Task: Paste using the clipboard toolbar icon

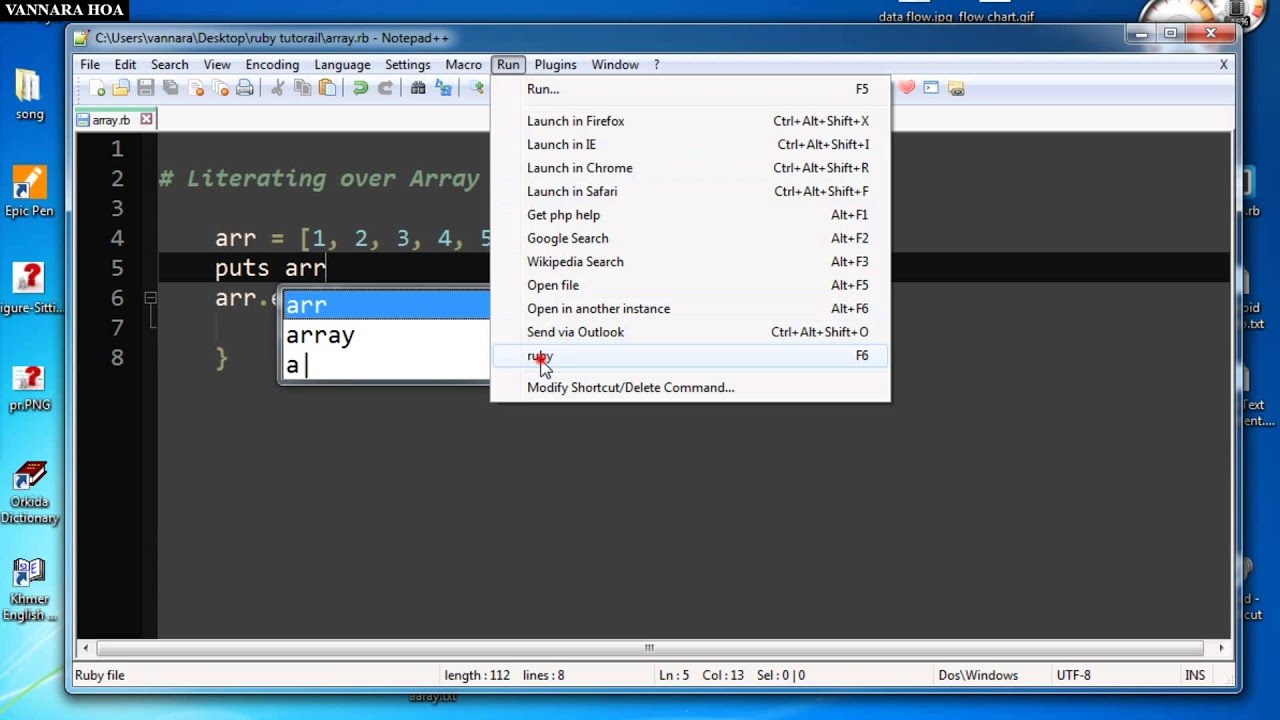Action: 327,89
